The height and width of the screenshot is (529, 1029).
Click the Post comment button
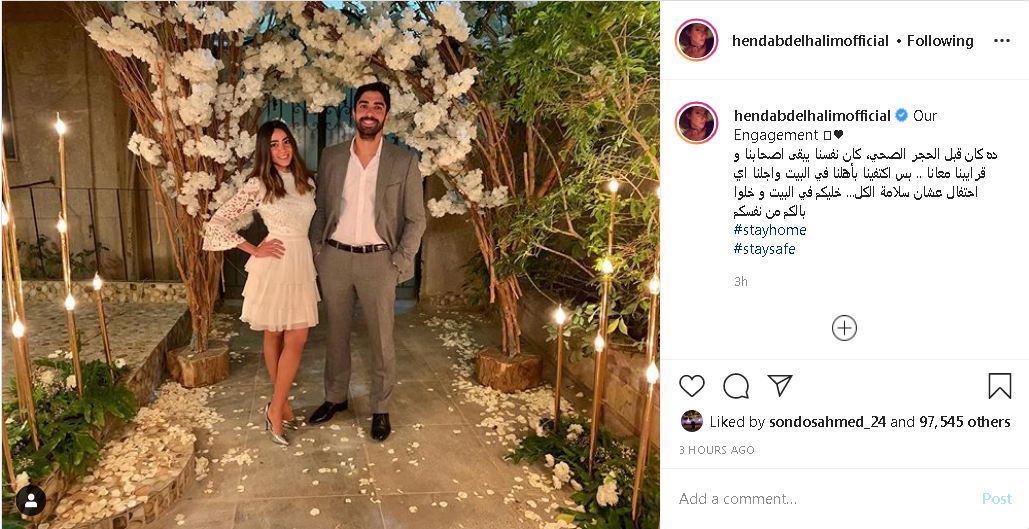pyautogui.click(x=997, y=499)
